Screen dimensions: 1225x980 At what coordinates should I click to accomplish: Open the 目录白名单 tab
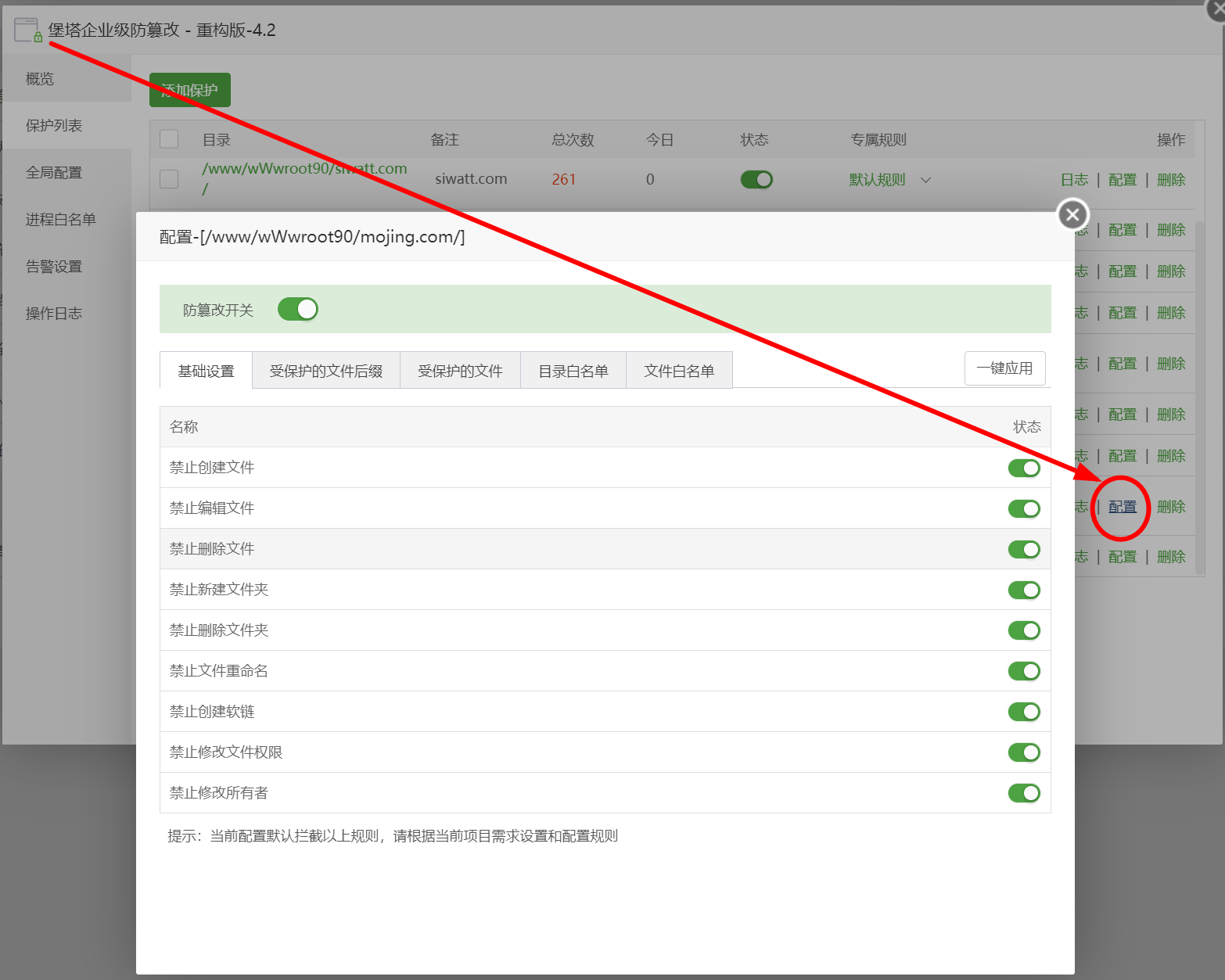573,371
